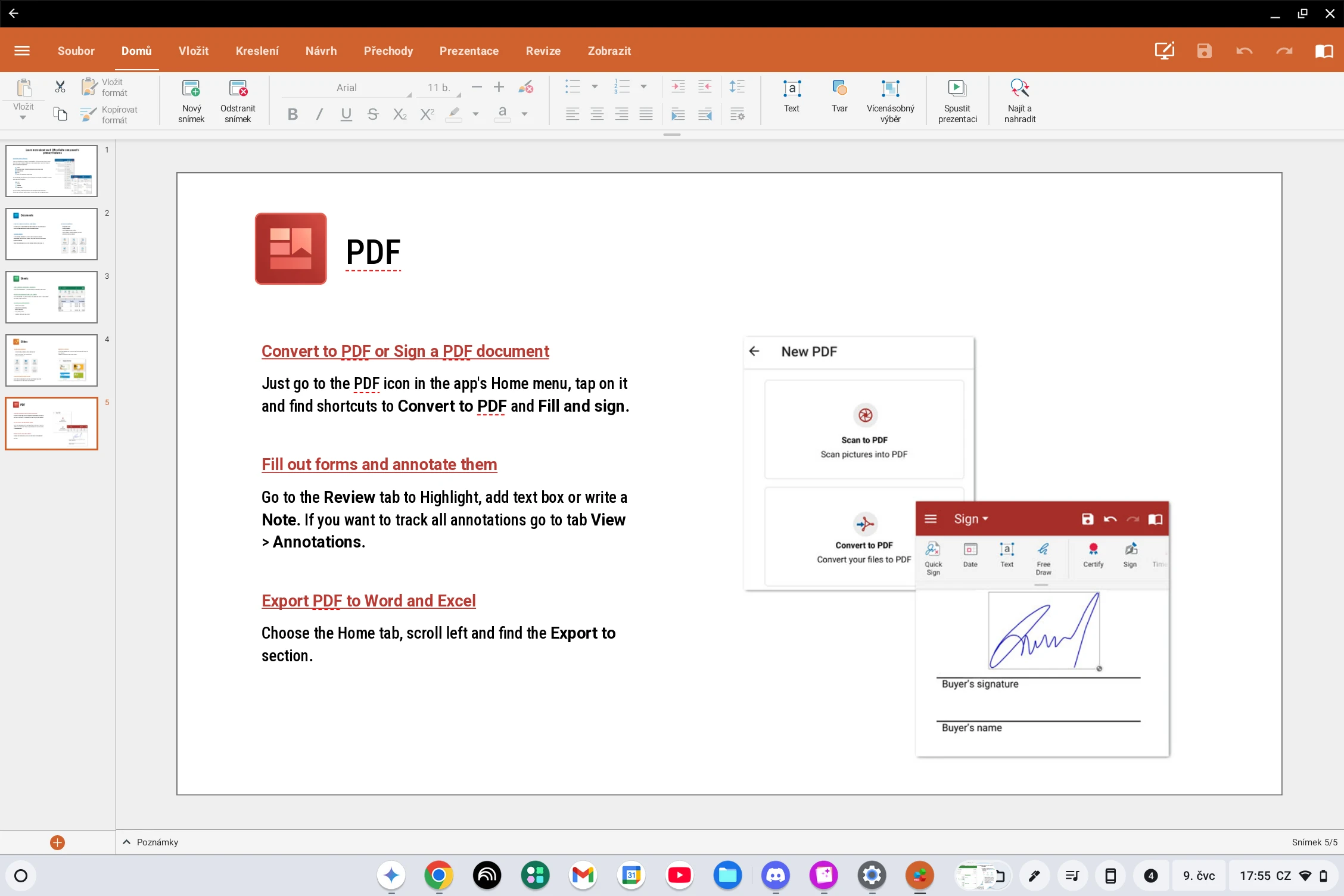Toggle italic formatting
Viewport: 1344px width, 896px height.
pos(319,114)
